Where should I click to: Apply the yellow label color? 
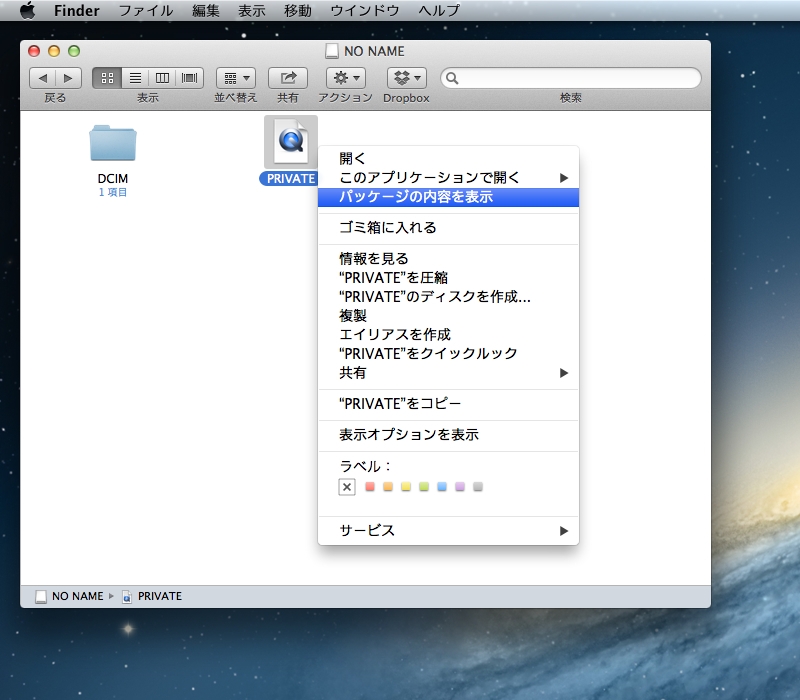point(406,487)
